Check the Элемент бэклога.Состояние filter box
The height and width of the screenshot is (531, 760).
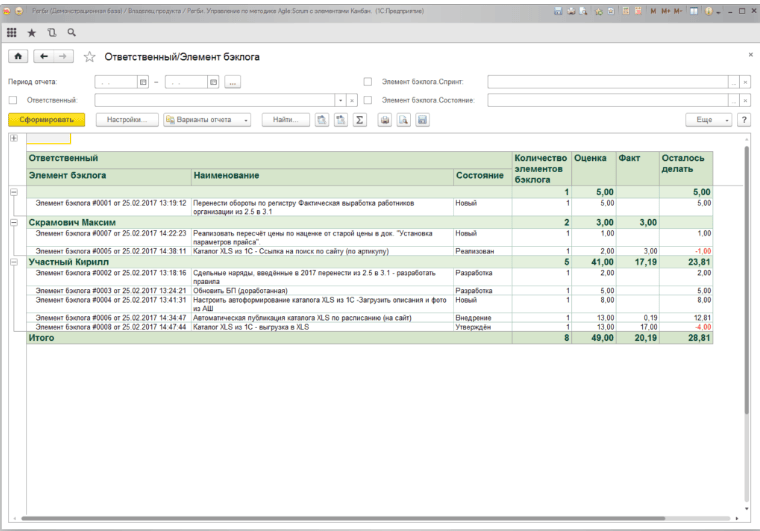(x=368, y=100)
